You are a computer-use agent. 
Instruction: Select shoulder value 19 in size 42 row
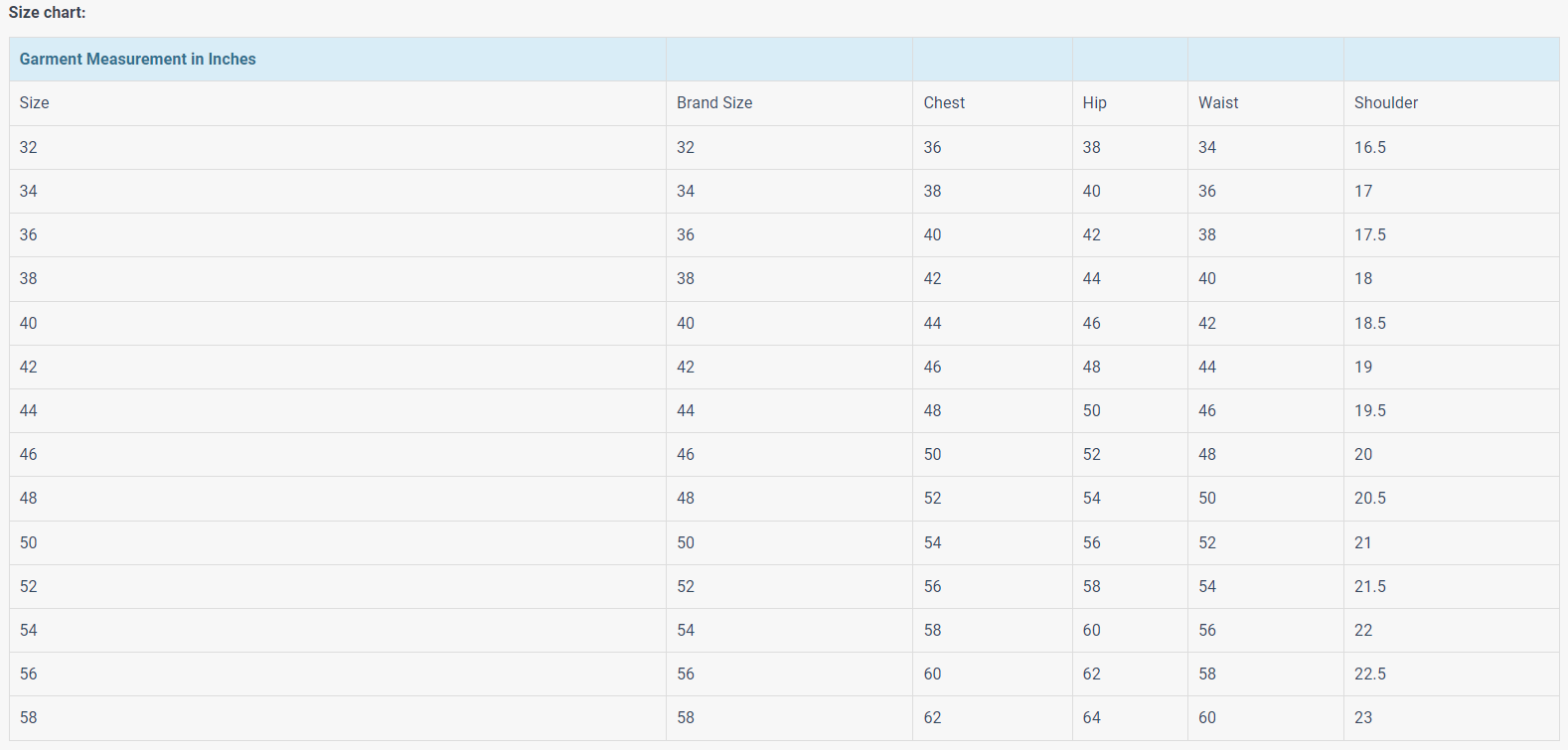click(x=1363, y=368)
